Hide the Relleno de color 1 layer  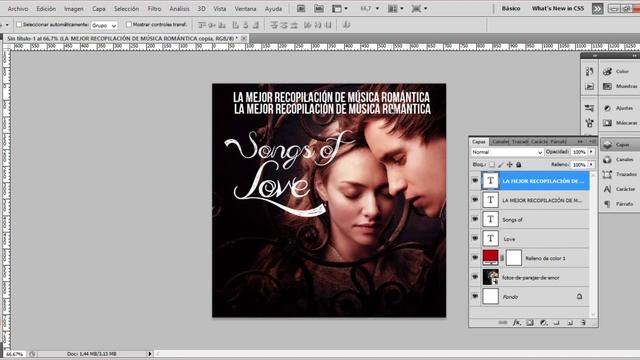pos(475,258)
